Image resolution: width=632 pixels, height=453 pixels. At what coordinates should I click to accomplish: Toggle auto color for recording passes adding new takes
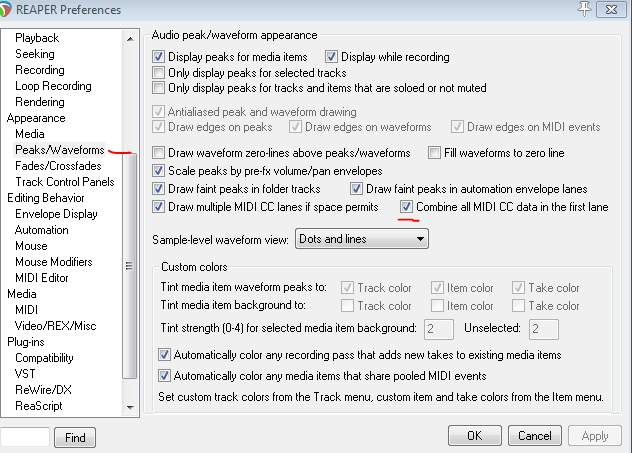coord(164,355)
